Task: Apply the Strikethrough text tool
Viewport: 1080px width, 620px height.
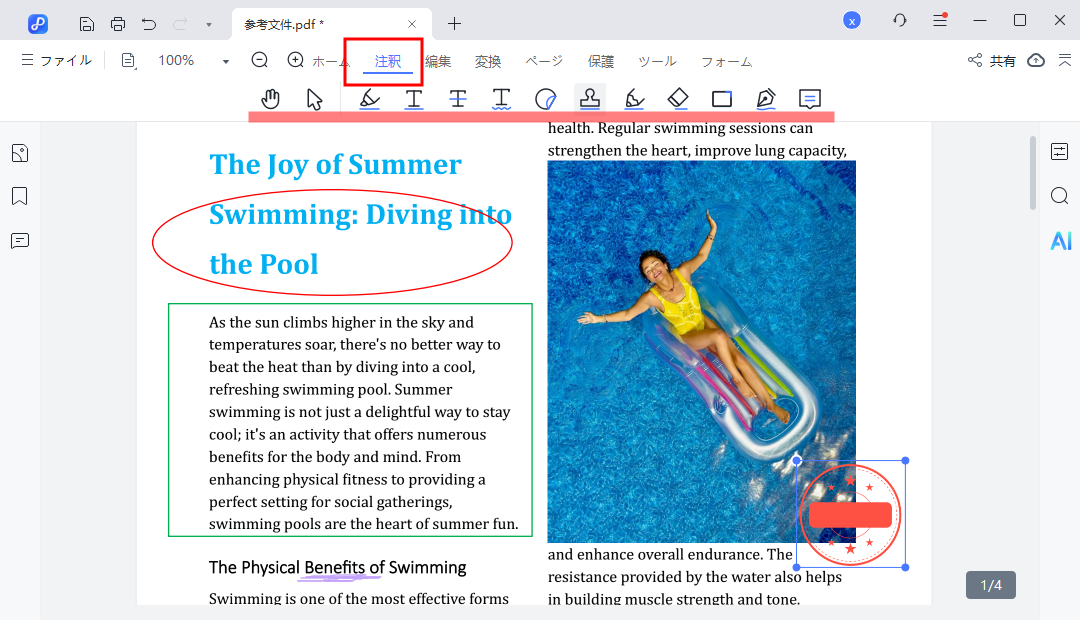Action: (x=457, y=98)
